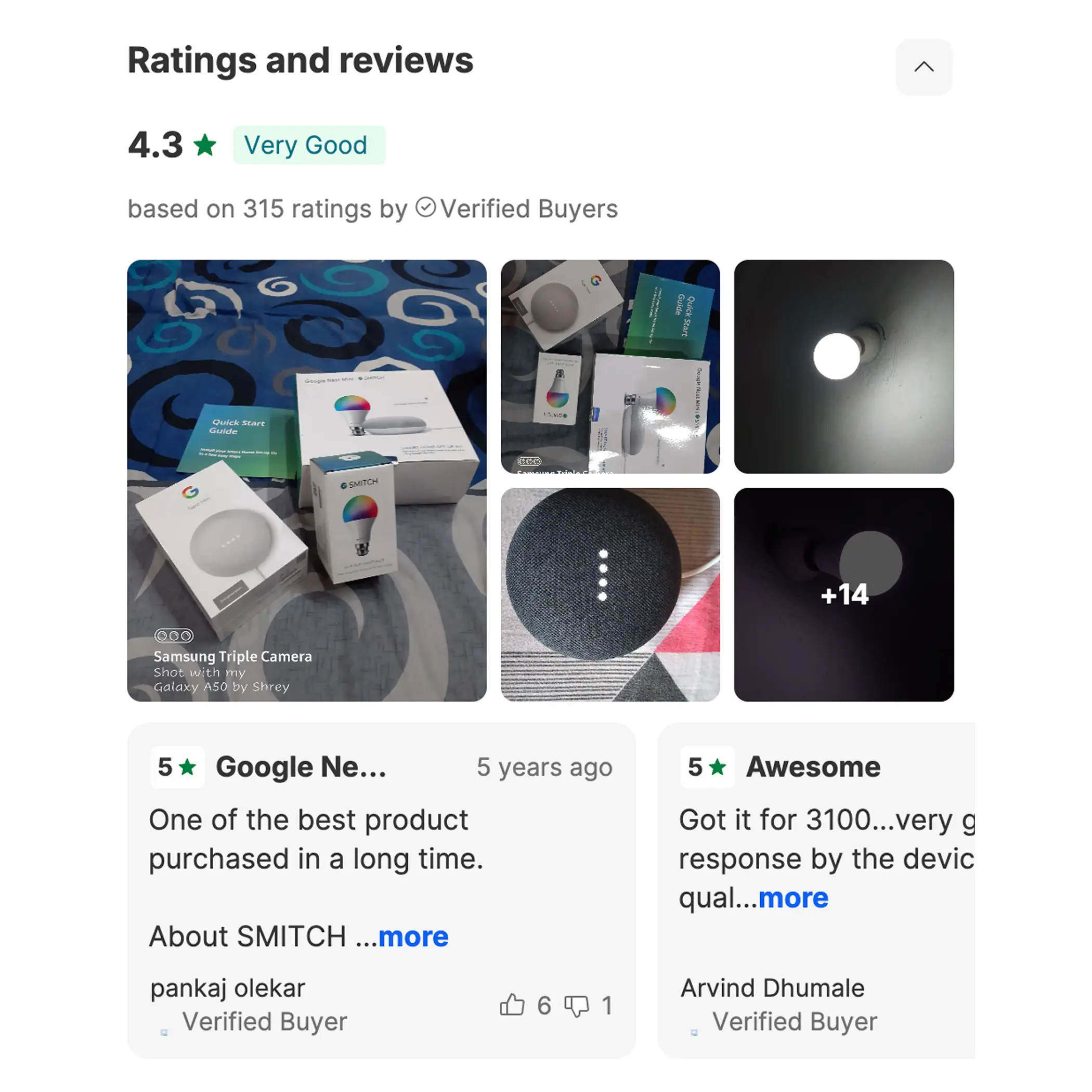
Task: Collapse the Ratings and reviews section
Action: [x=924, y=67]
